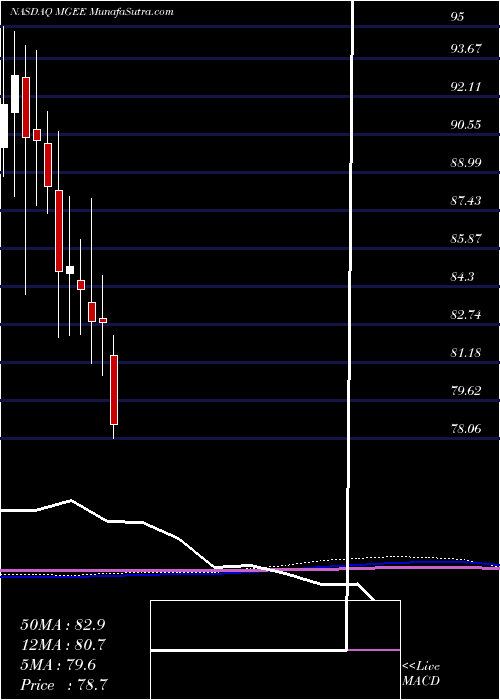The image size is (500, 700).
Task: Click the 84.3 price axis label
Action: coord(462,276)
